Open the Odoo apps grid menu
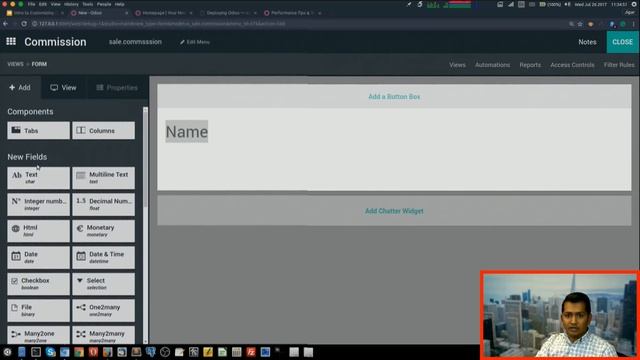 tap(11, 41)
